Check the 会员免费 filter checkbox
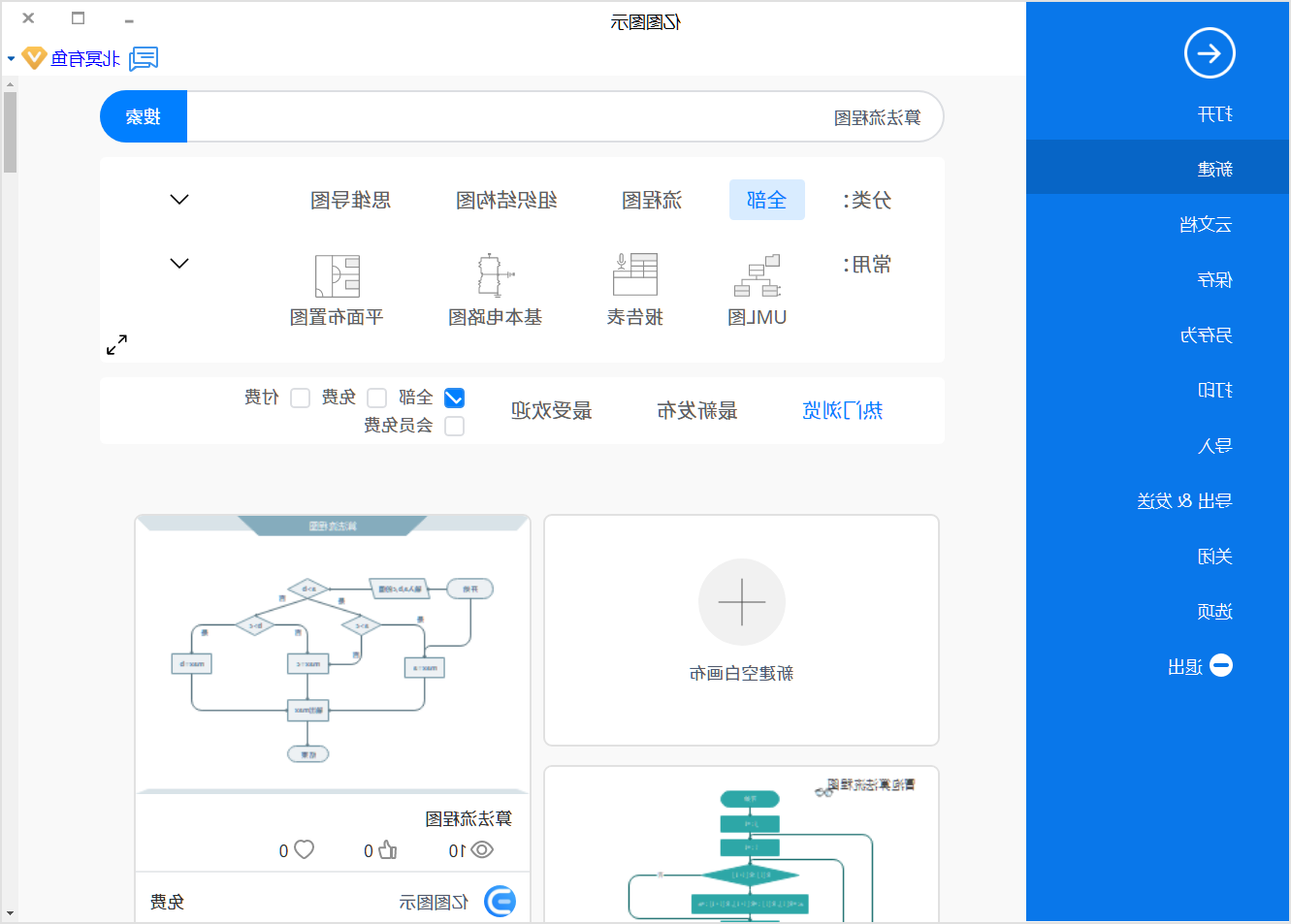 point(454,426)
